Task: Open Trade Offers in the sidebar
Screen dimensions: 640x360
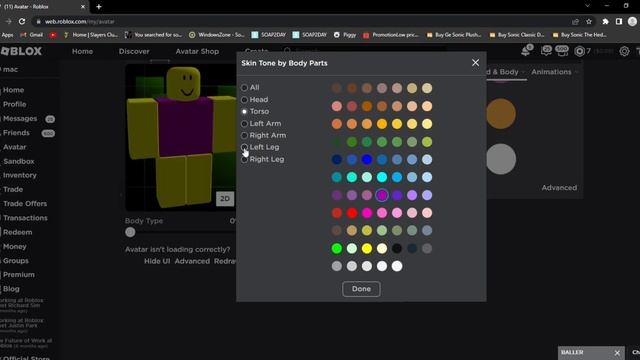Action: tap(25, 204)
